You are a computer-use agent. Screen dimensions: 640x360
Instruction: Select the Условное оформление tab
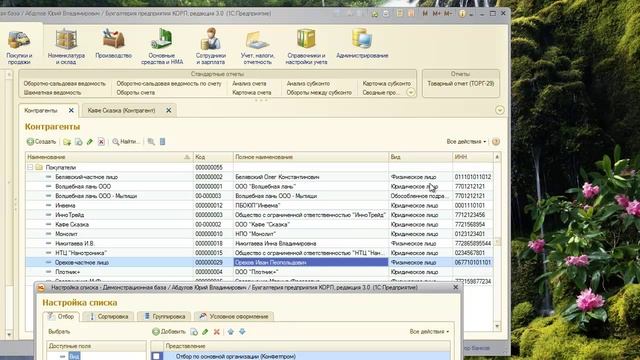(x=233, y=316)
